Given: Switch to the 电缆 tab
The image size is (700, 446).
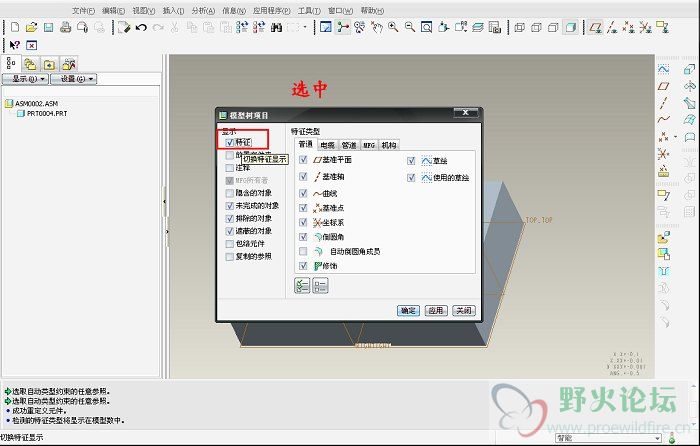Looking at the screenshot, I should (327, 145).
